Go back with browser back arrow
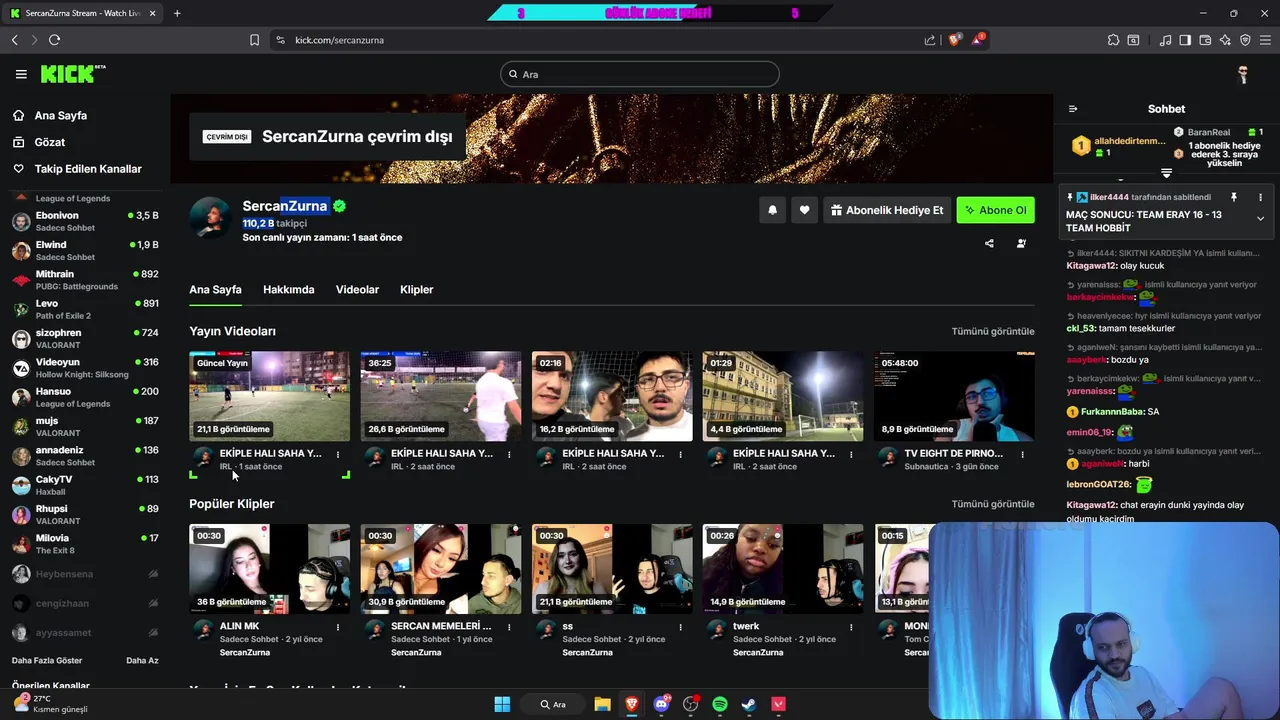 point(14,40)
